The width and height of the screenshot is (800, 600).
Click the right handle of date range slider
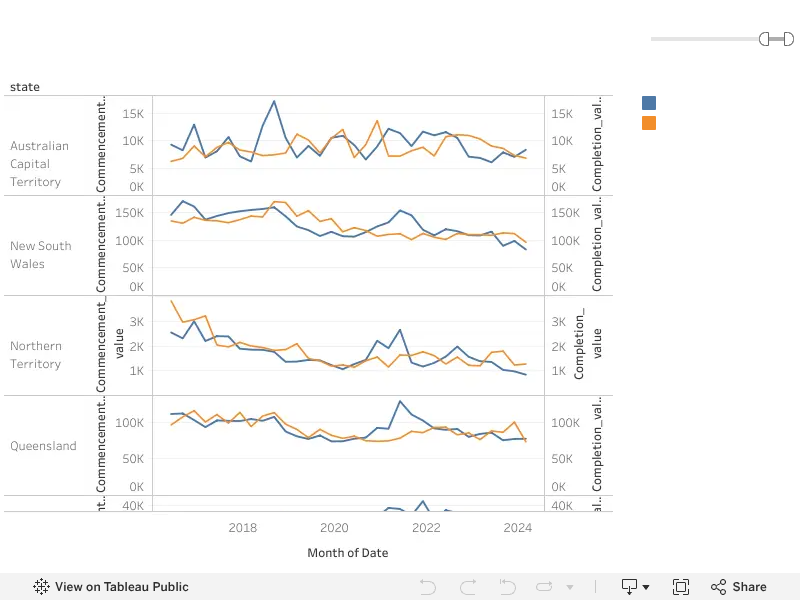click(789, 39)
